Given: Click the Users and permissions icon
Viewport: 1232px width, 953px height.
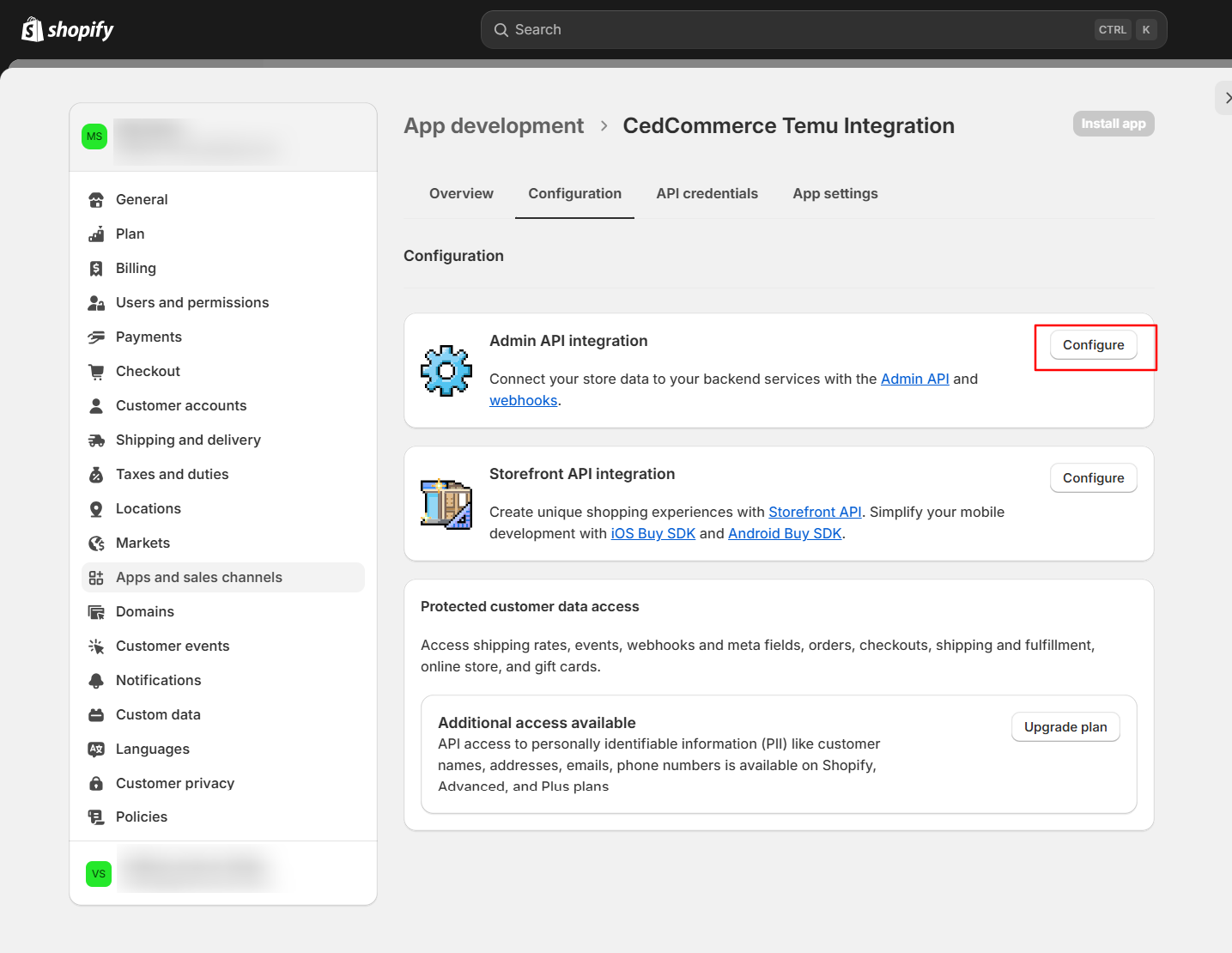Looking at the screenshot, I should pos(96,303).
